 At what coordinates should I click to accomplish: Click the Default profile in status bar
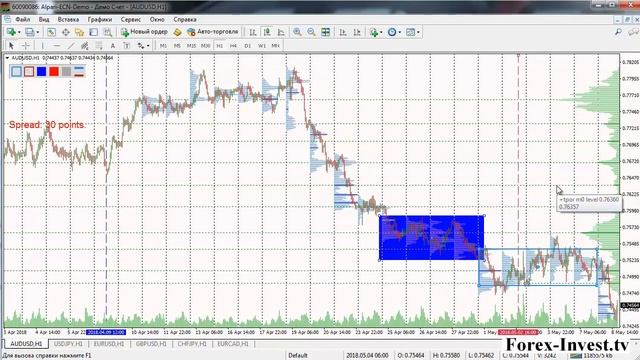point(298,356)
